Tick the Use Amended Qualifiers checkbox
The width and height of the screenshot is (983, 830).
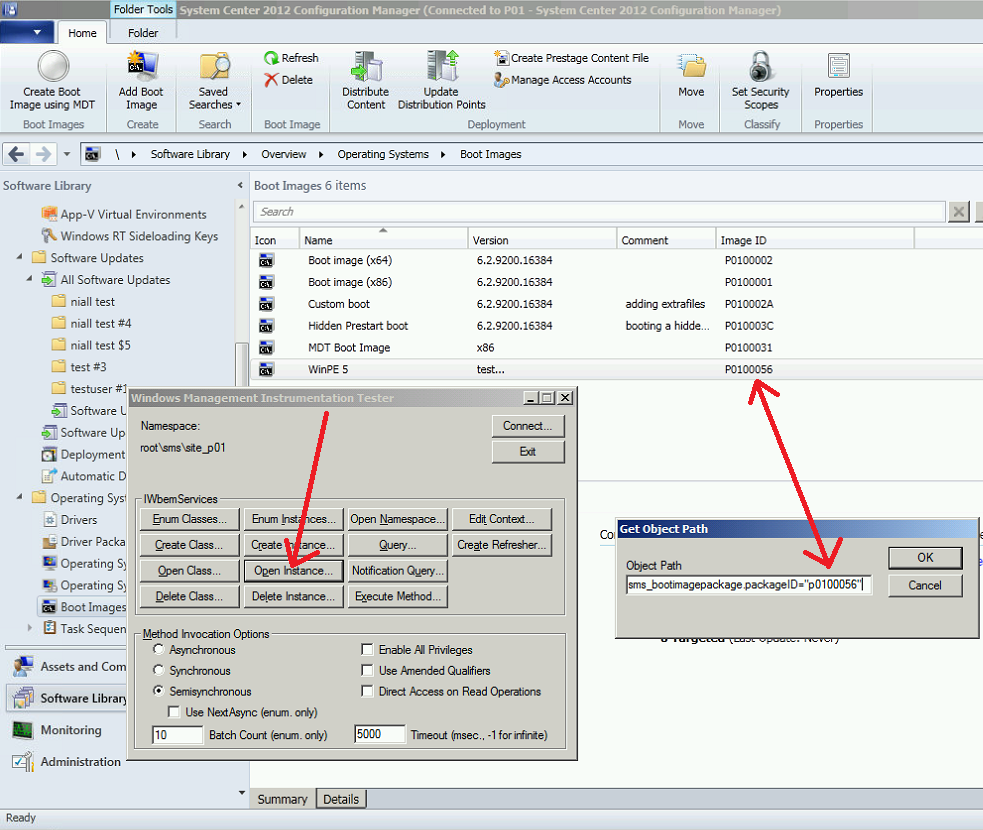[x=367, y=670]
